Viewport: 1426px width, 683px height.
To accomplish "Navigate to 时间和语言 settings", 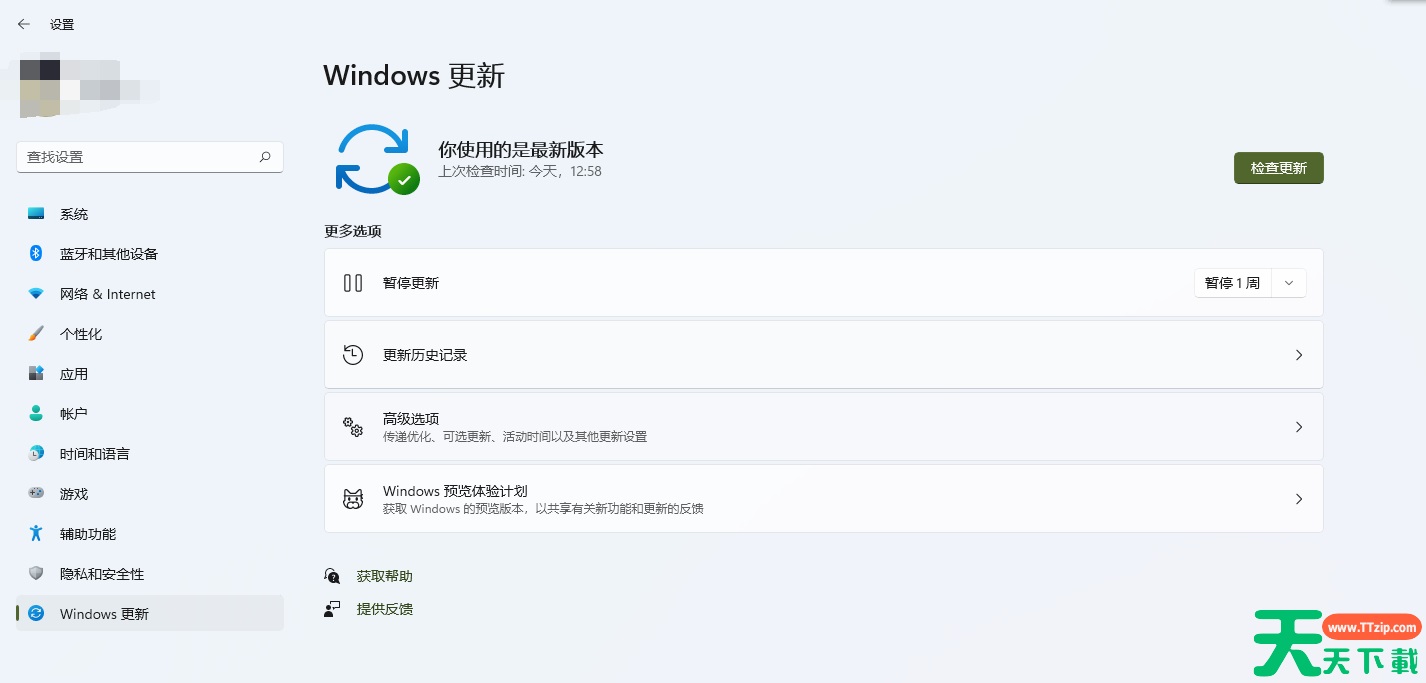I will click(150, 454).
